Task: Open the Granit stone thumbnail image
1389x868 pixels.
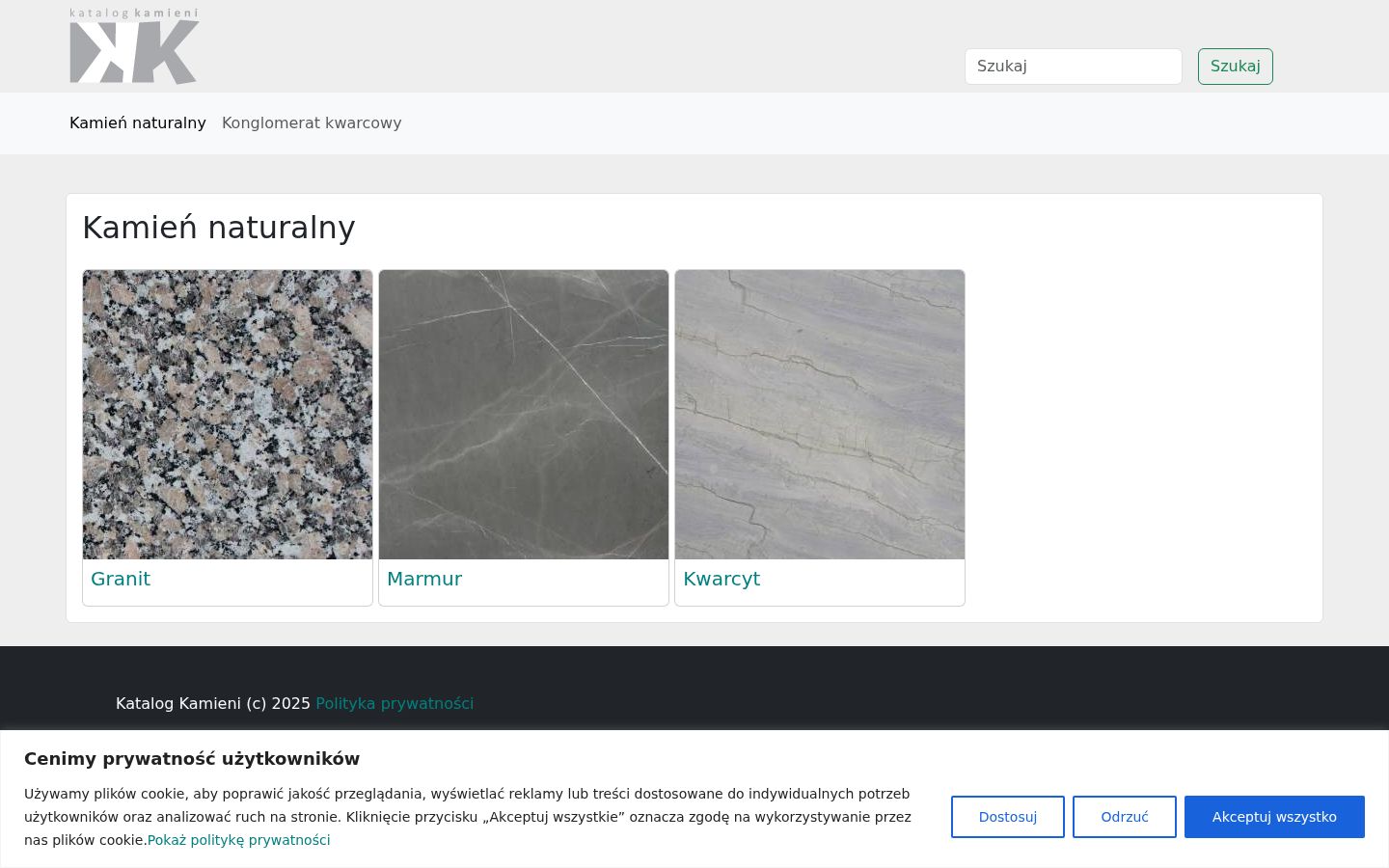Action: [228, 415]
